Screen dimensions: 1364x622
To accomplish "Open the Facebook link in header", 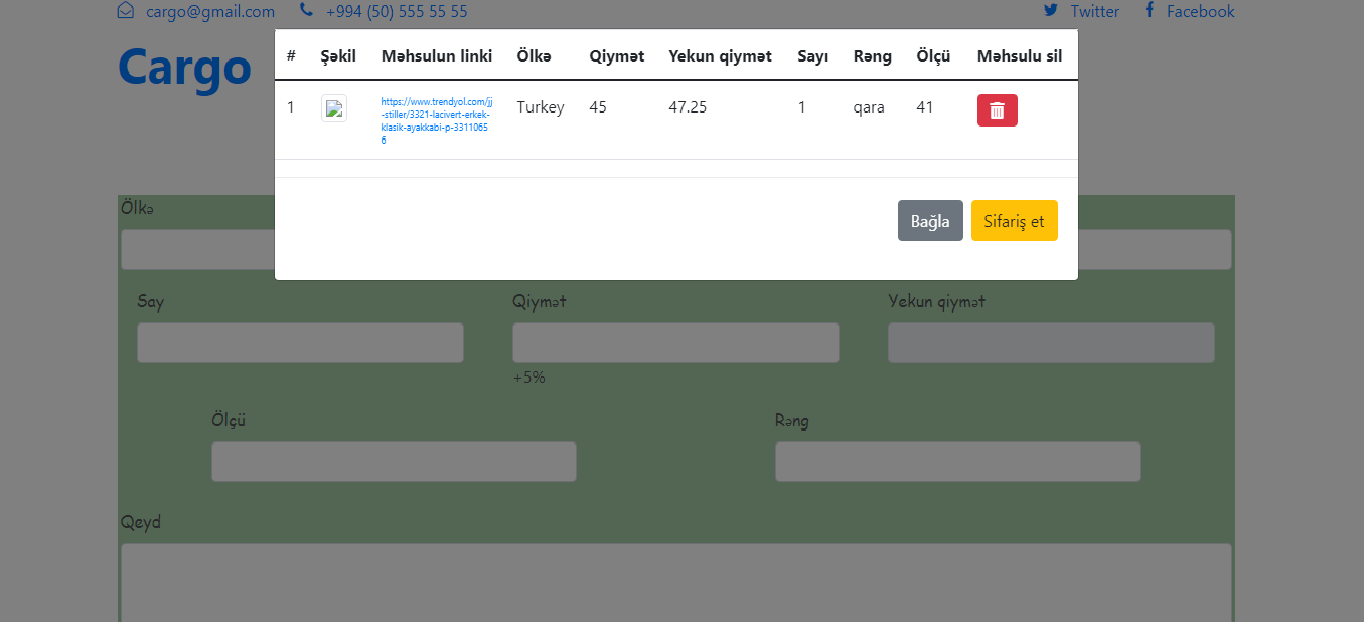I will (1200, 12).
